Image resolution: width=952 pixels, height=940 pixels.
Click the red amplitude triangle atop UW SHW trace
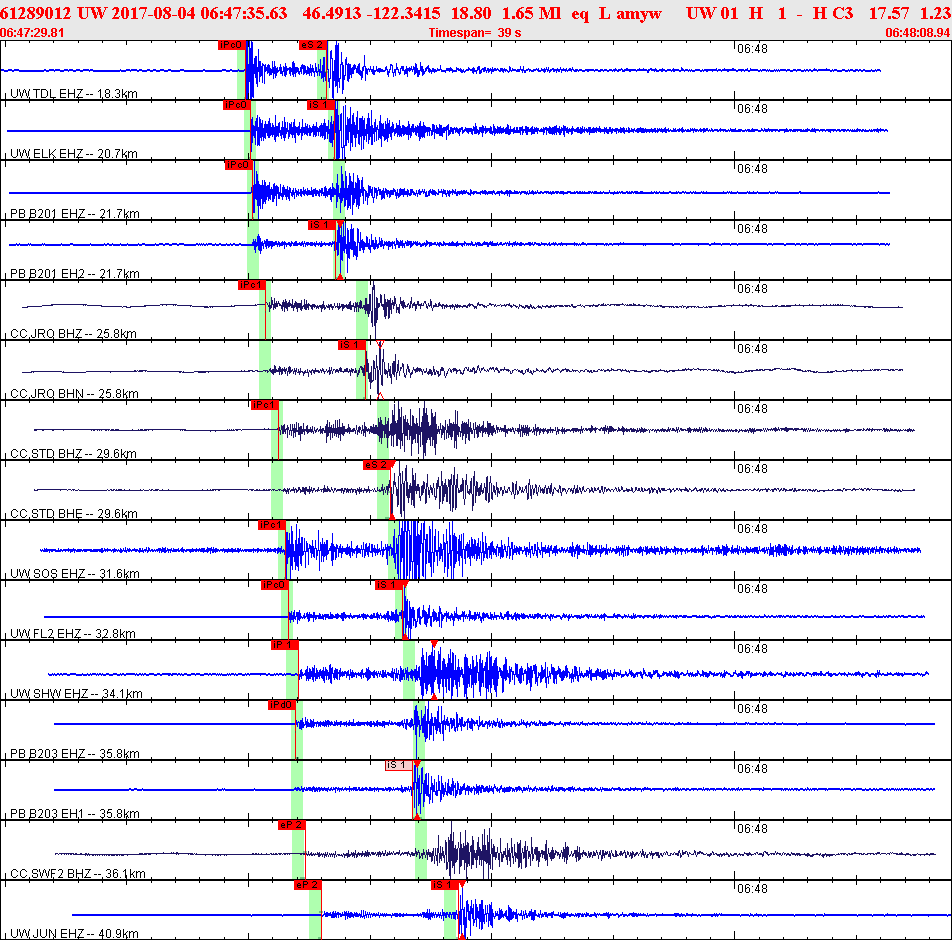coord(434,644)
